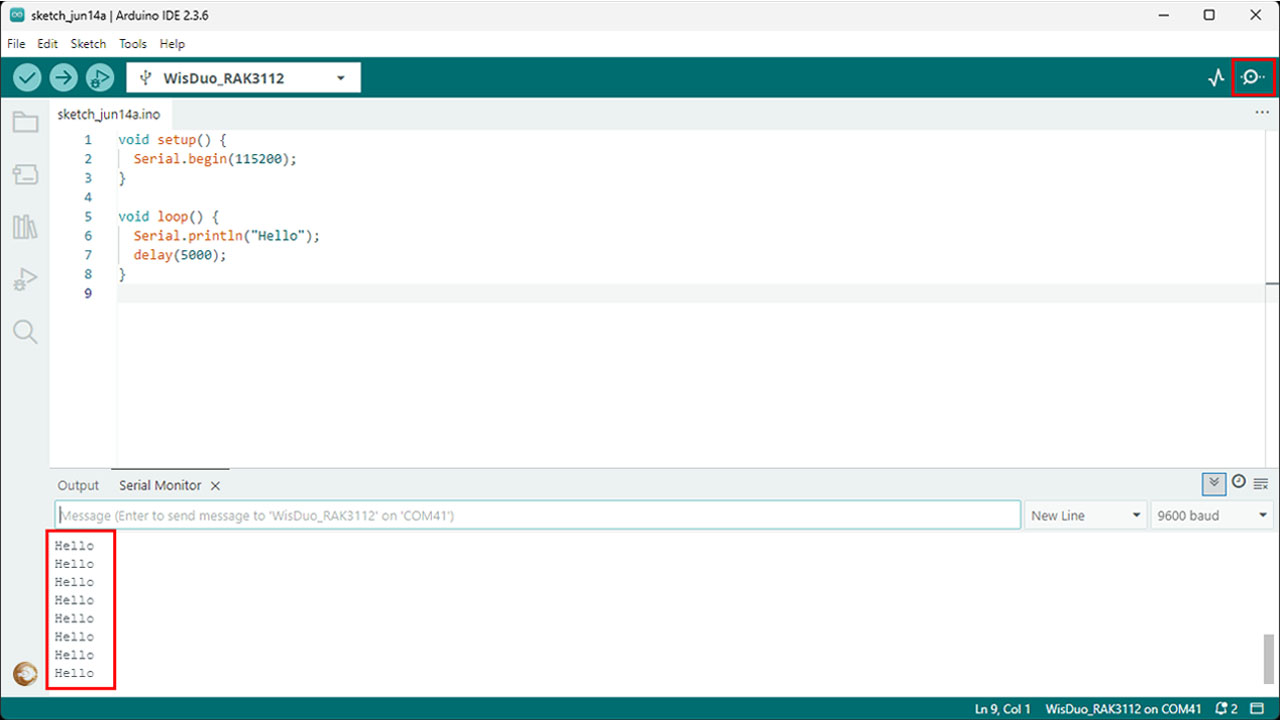
Task: Click the serial message input field
Action: click(538, 516)
